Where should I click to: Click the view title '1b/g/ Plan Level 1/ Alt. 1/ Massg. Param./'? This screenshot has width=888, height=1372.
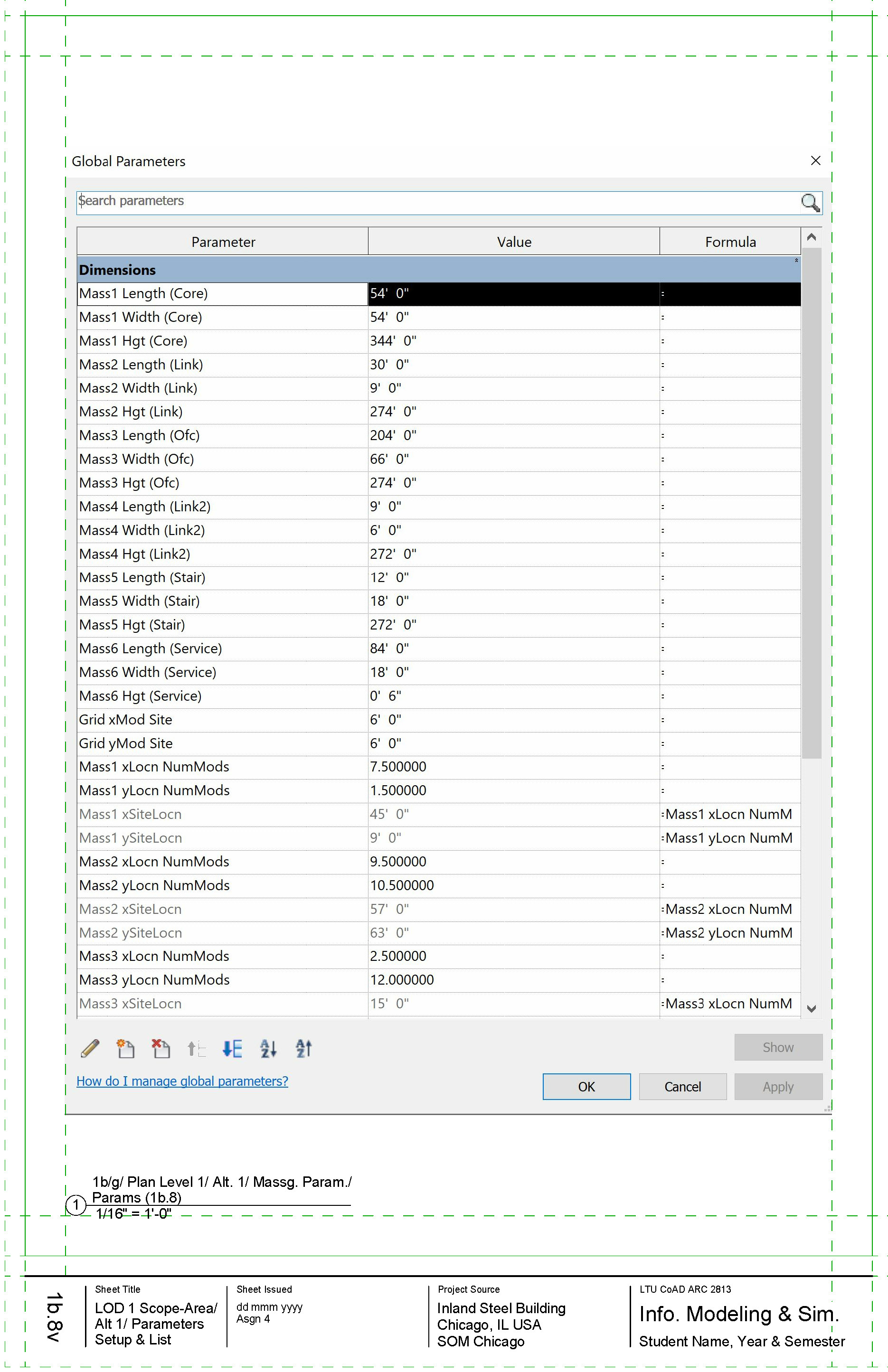point(222,1182)
